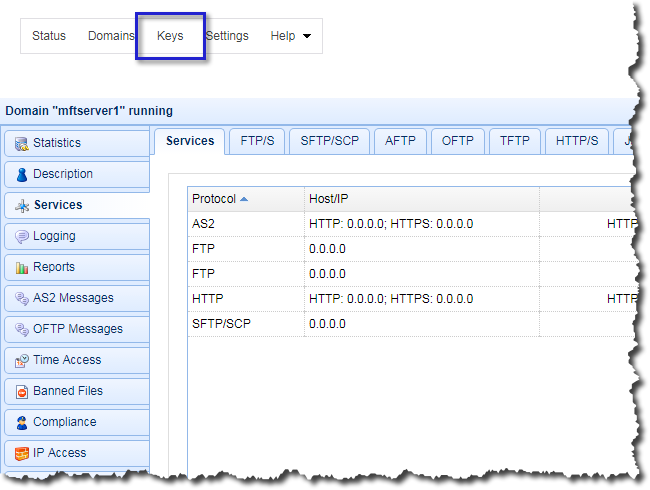Click the Statistics sidebar icon
Viewport: 650px width, 490px height.
(x=22, y=143)
